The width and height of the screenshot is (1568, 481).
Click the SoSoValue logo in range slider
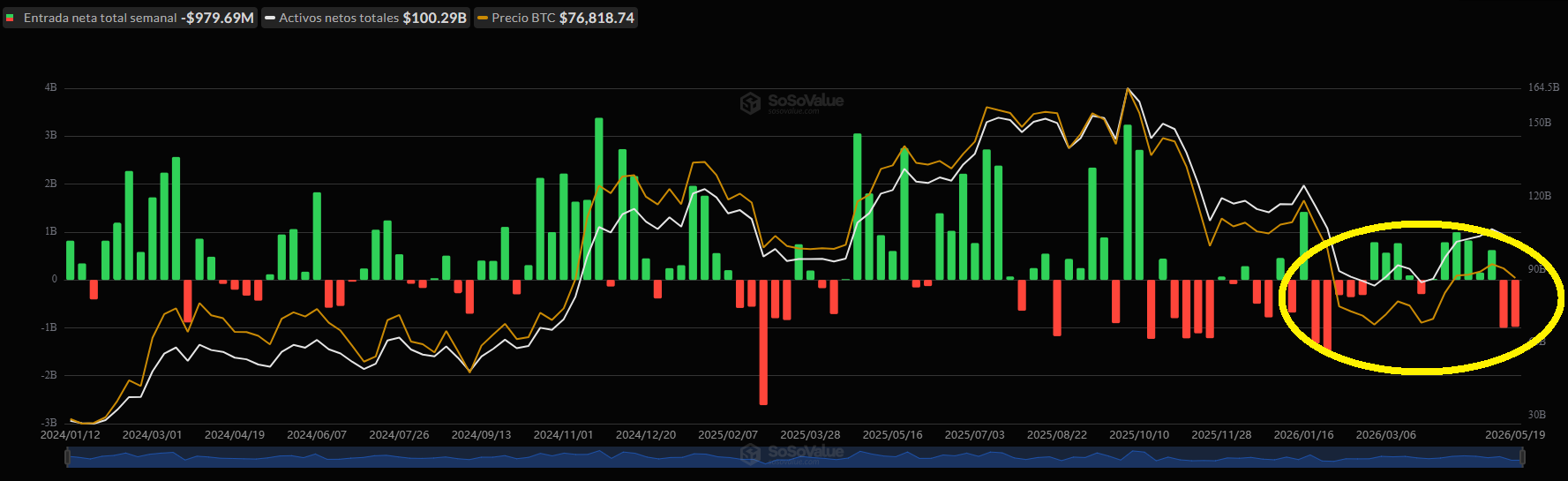pyautogui.click(x=792, y=454)
